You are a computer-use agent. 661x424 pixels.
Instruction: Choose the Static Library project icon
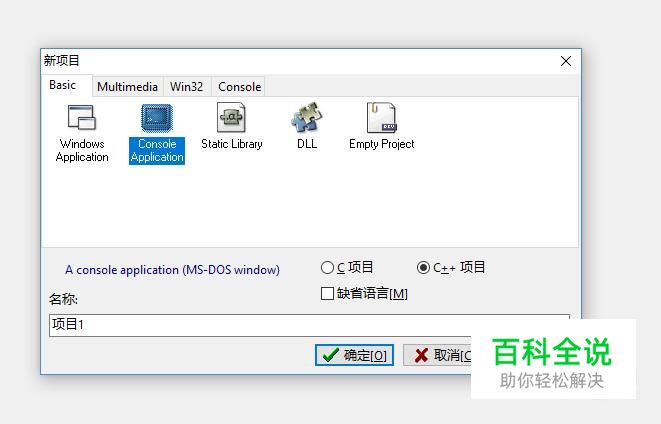pyautogui.click(x=231, y=118)
